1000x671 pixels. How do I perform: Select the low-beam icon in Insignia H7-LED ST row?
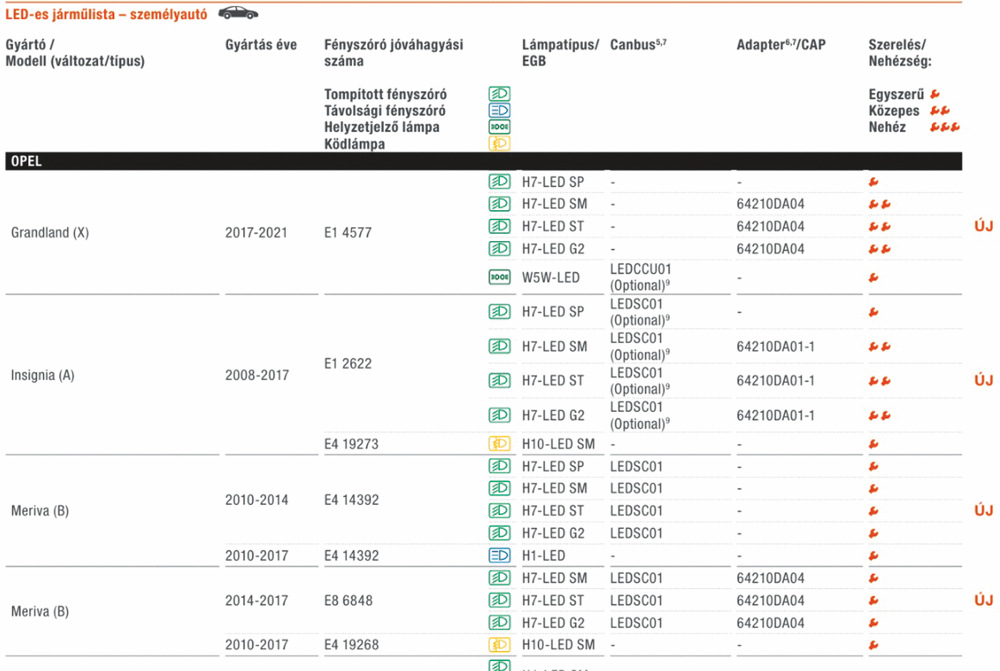[x=499, y=381]
